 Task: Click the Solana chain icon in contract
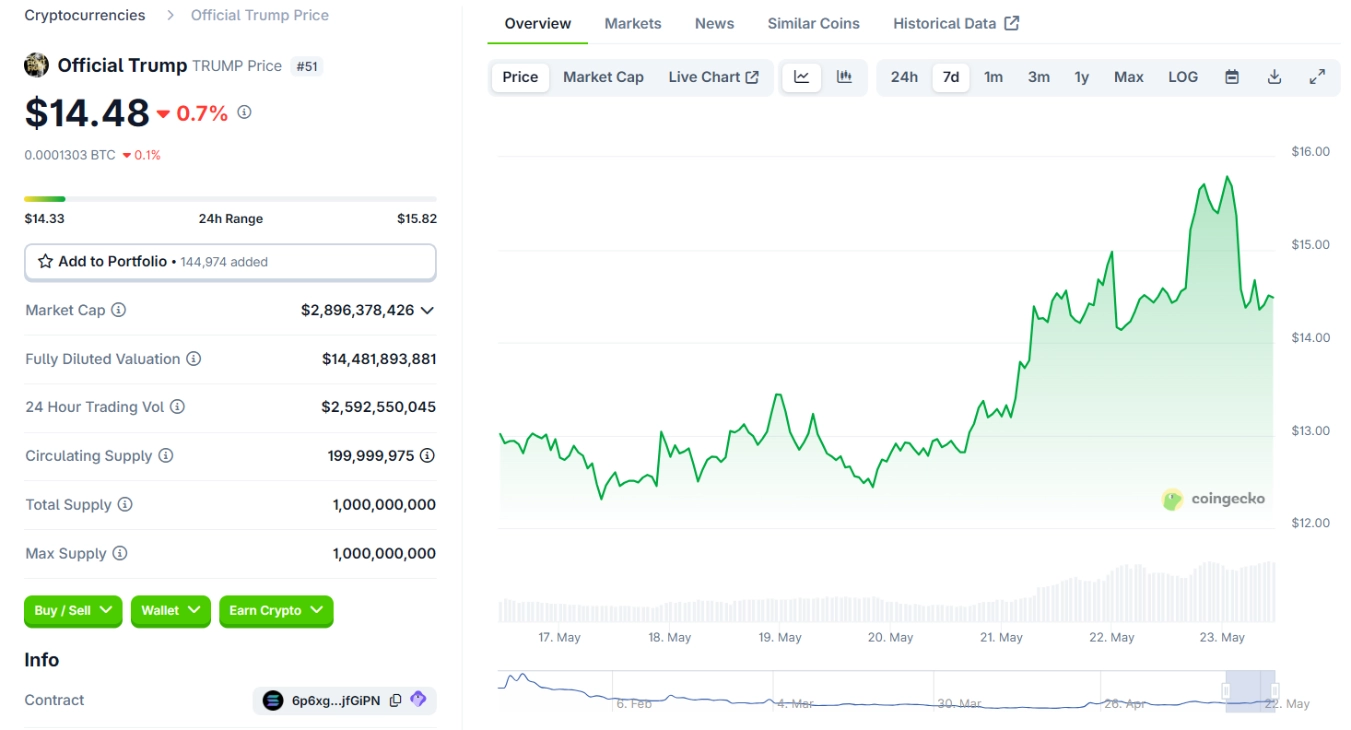(273, 700)
